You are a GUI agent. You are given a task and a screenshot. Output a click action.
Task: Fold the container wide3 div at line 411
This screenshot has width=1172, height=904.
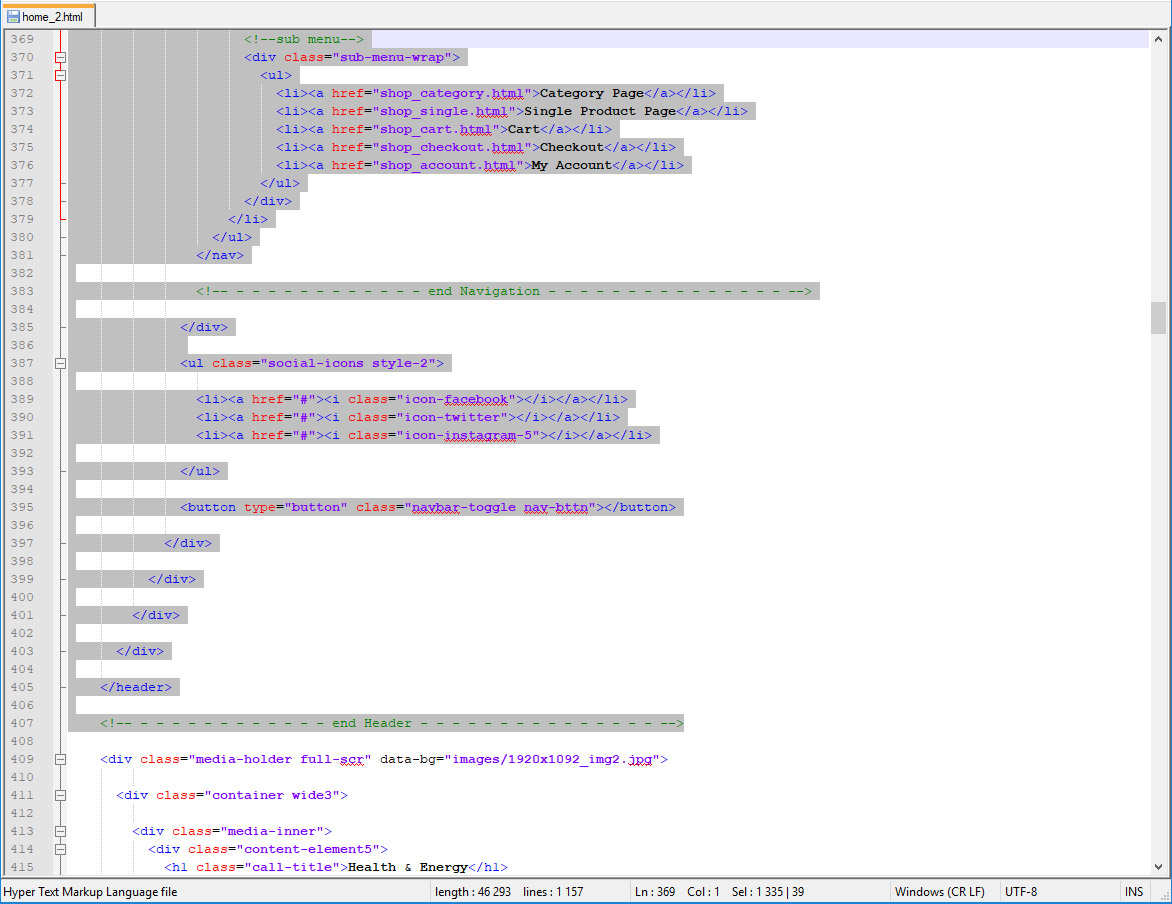click(x=60, y=795)
